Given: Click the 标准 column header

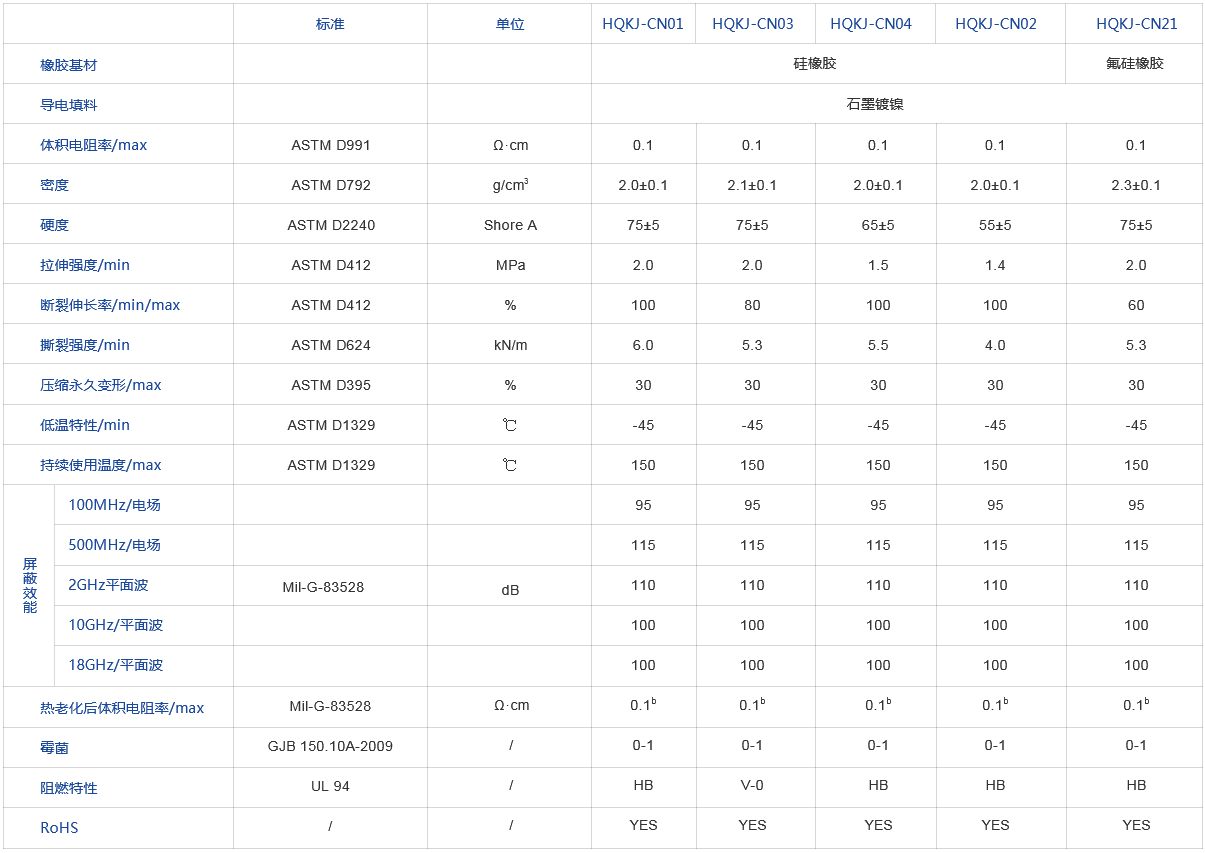Looking at the screenshot, I should 330,24.
